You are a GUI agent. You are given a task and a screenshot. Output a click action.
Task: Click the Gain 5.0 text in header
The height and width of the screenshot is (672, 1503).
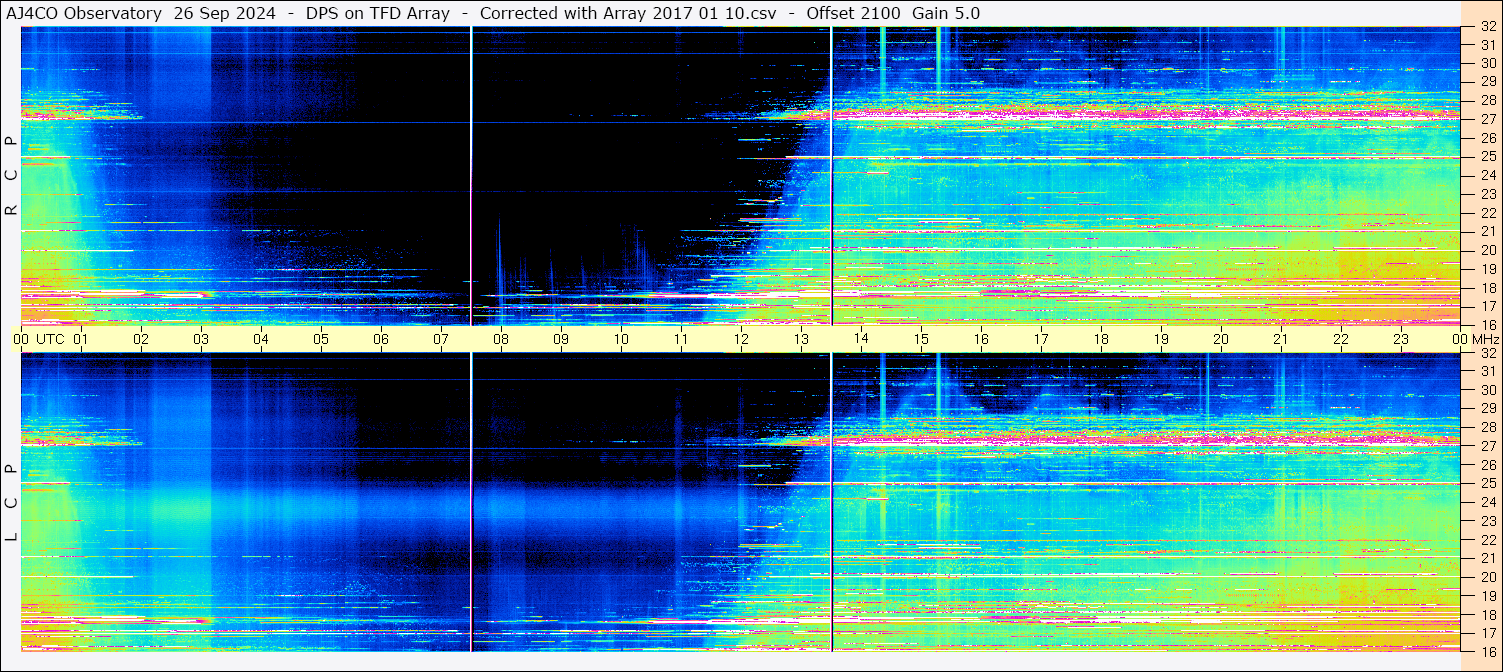(x=946, y=13)
